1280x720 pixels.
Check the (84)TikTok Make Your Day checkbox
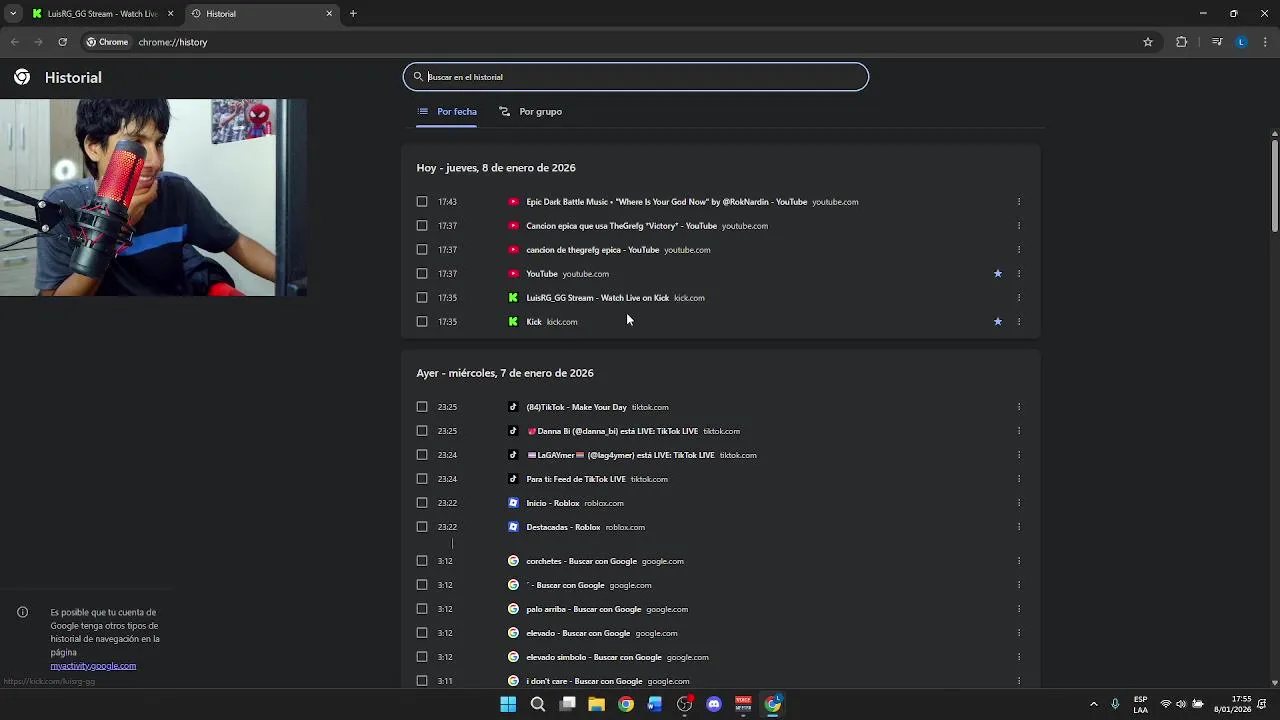(422, 407)
